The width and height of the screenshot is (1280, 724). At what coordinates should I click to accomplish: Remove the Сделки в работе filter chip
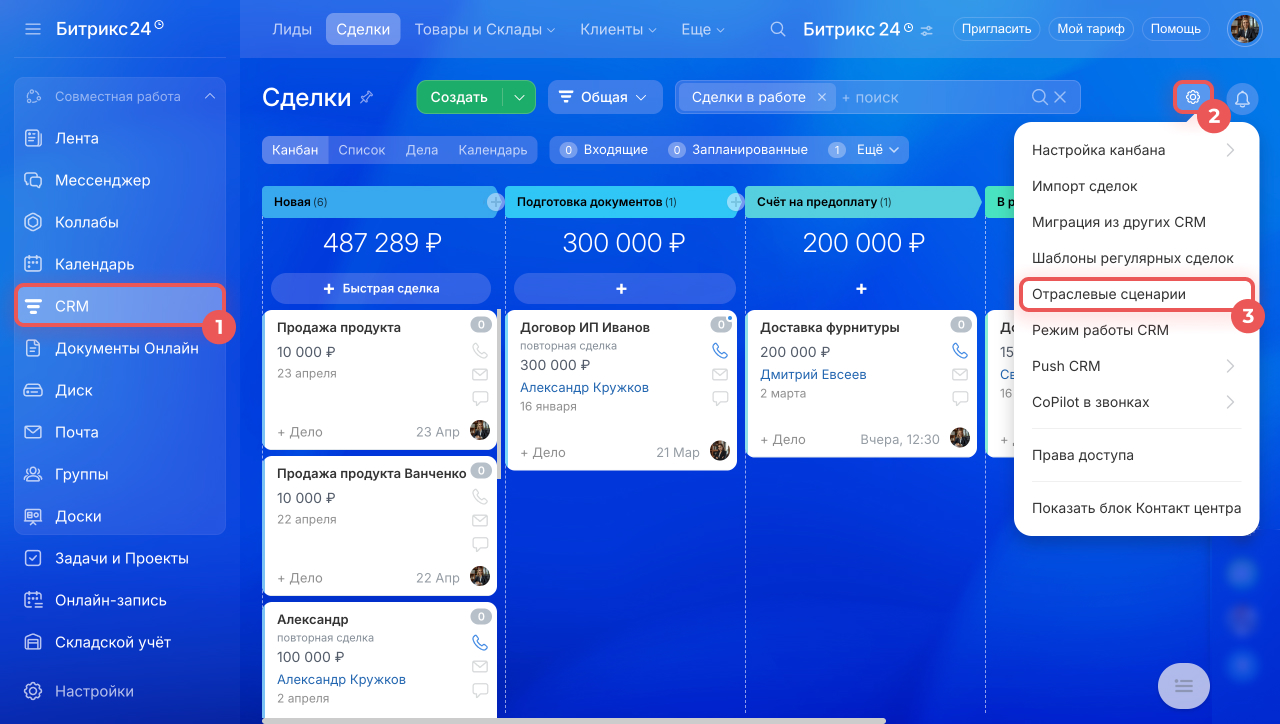pos(821,97)
